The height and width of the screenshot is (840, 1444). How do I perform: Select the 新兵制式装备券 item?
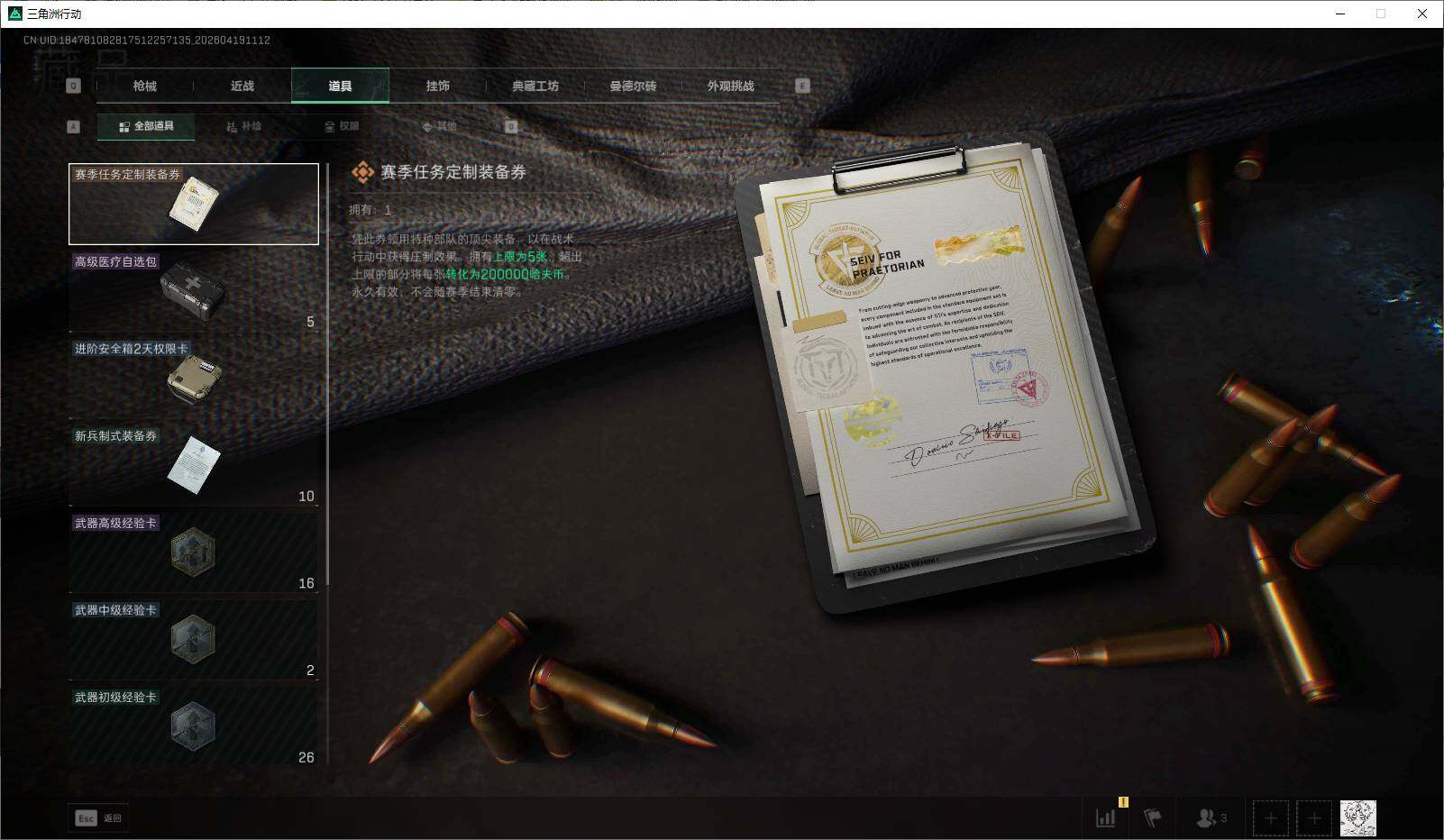coord(194,465)
